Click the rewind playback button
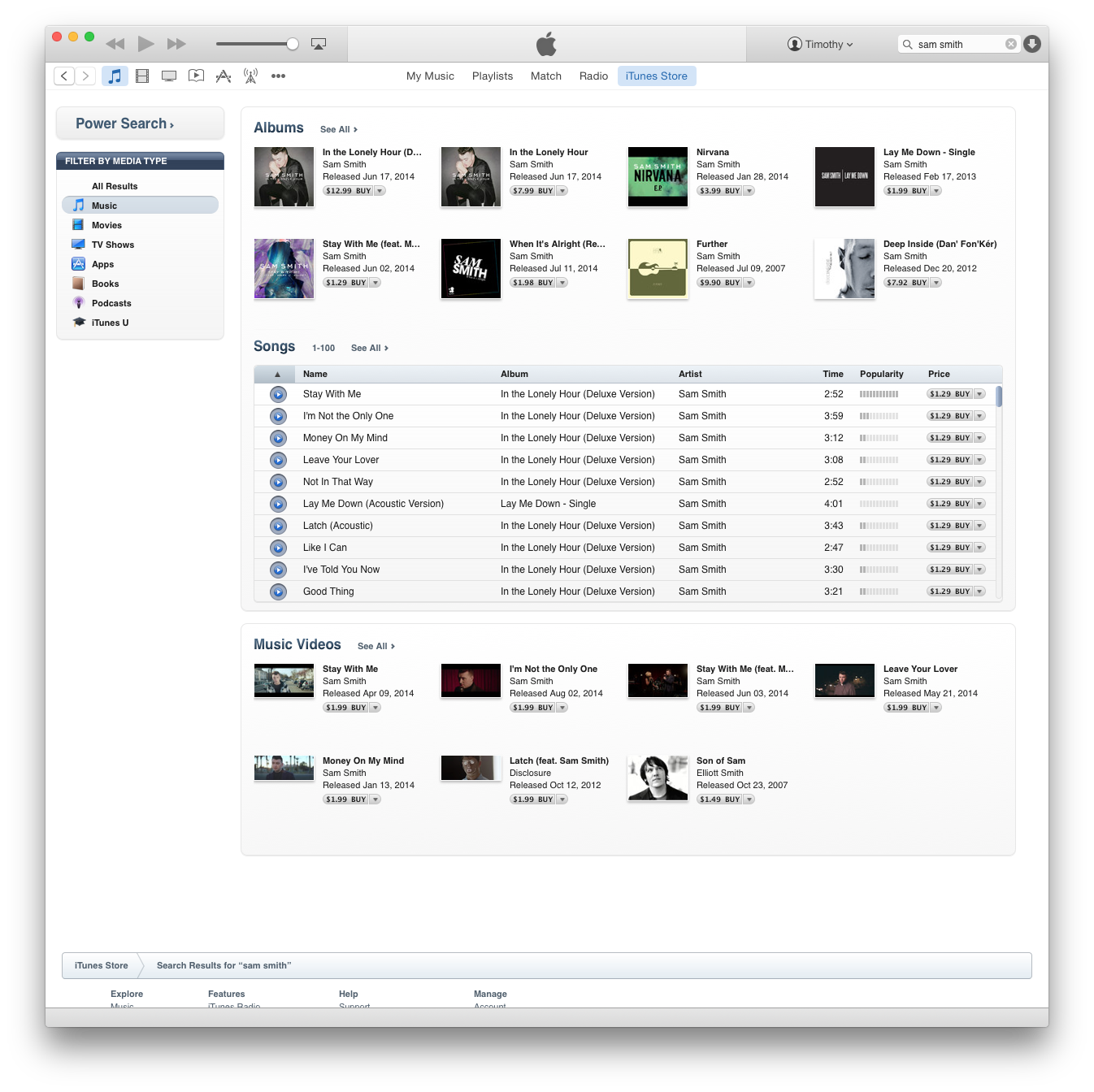This screenshot has width=1094, height=1092. point(115,44)
